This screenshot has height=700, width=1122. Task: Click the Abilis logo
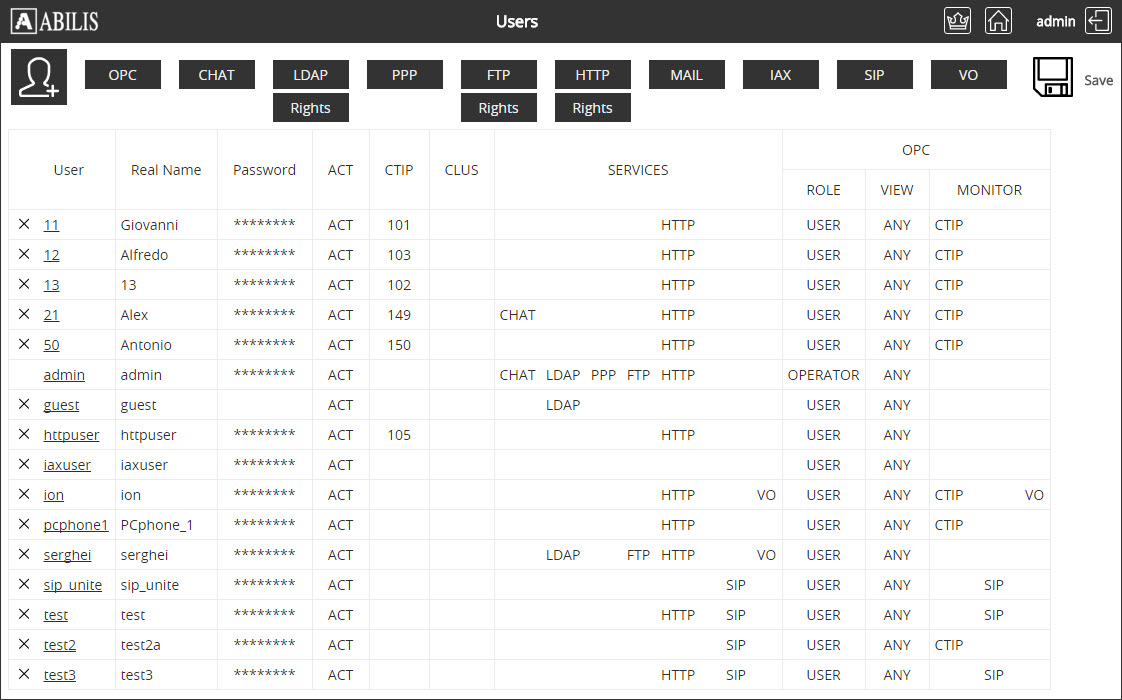55,21
